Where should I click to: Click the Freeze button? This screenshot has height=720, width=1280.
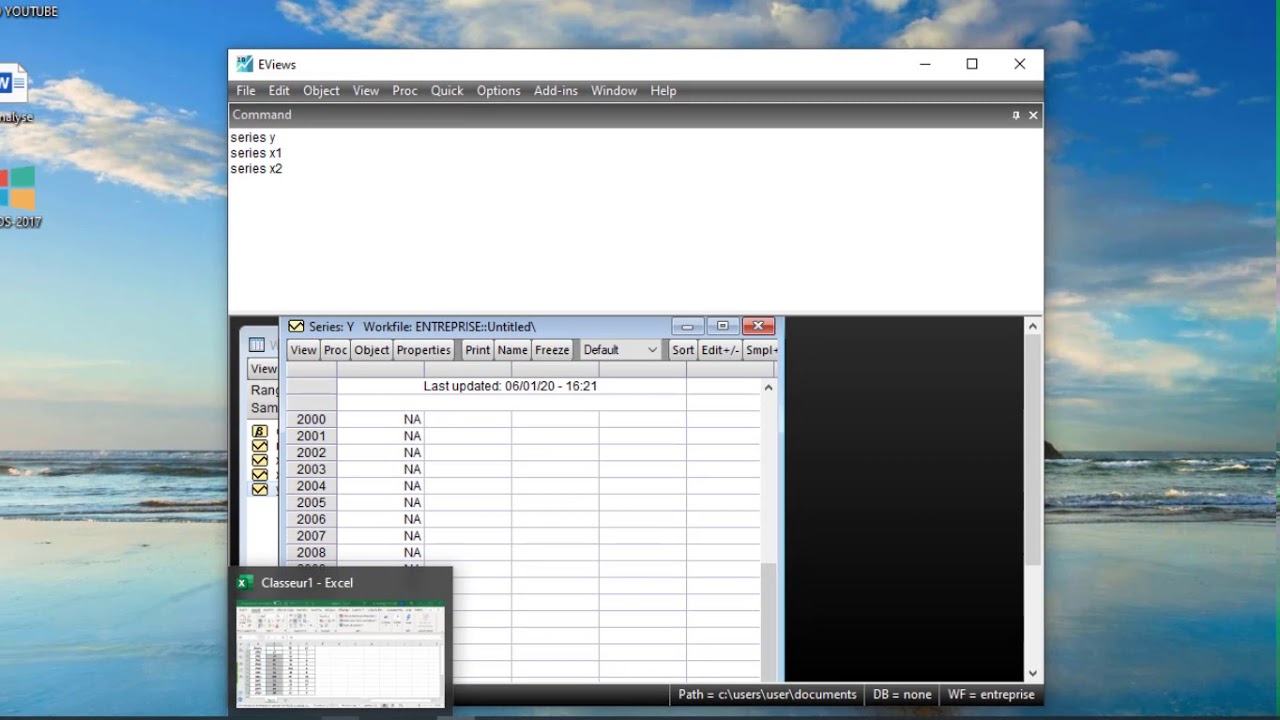(x=552, y=350)
